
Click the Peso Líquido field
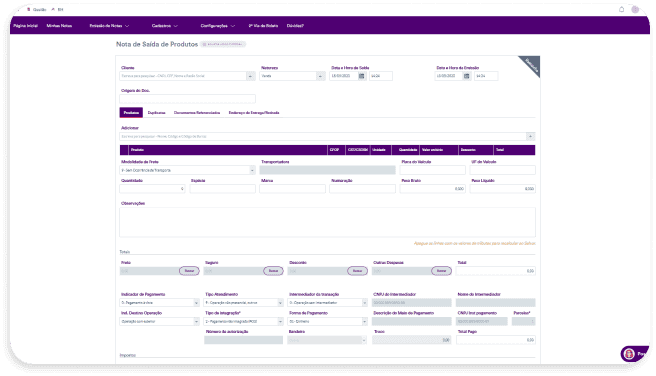coord(502,189)
